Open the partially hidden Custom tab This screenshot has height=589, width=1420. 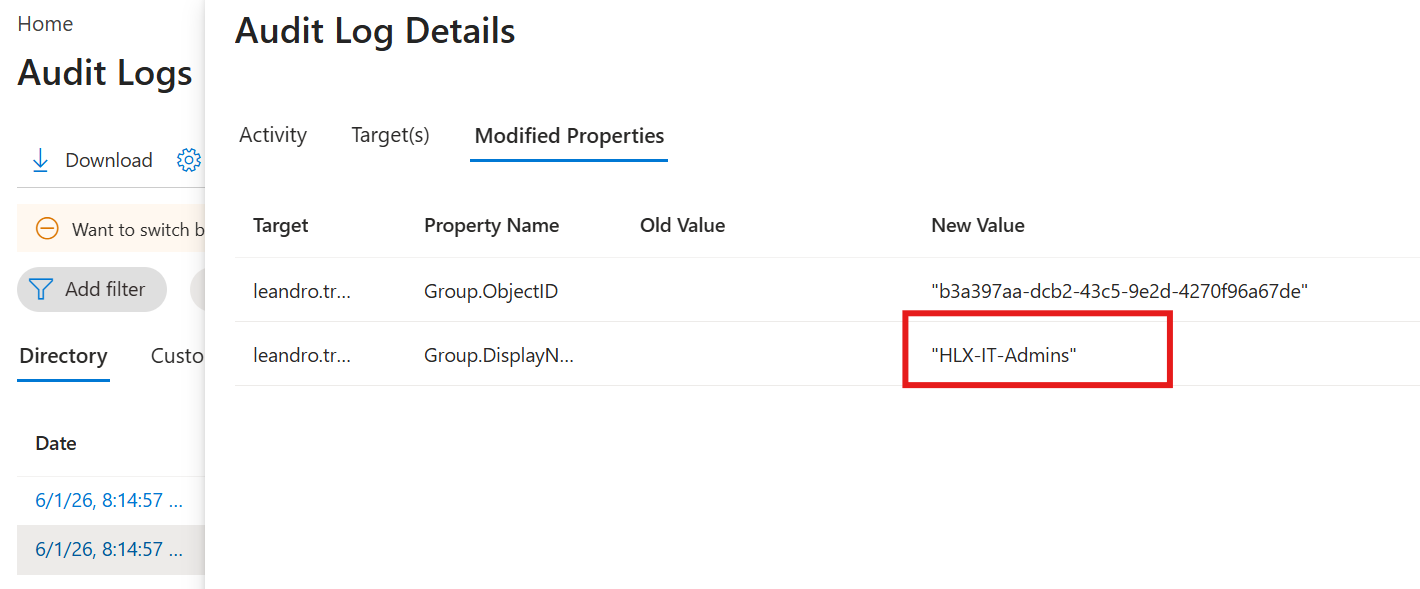177,356
